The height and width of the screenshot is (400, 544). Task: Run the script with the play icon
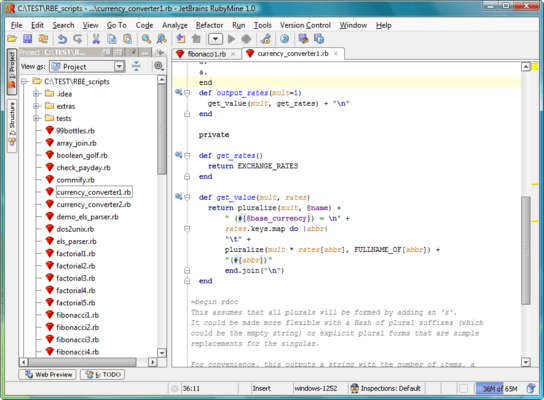(x=231, y=39)
